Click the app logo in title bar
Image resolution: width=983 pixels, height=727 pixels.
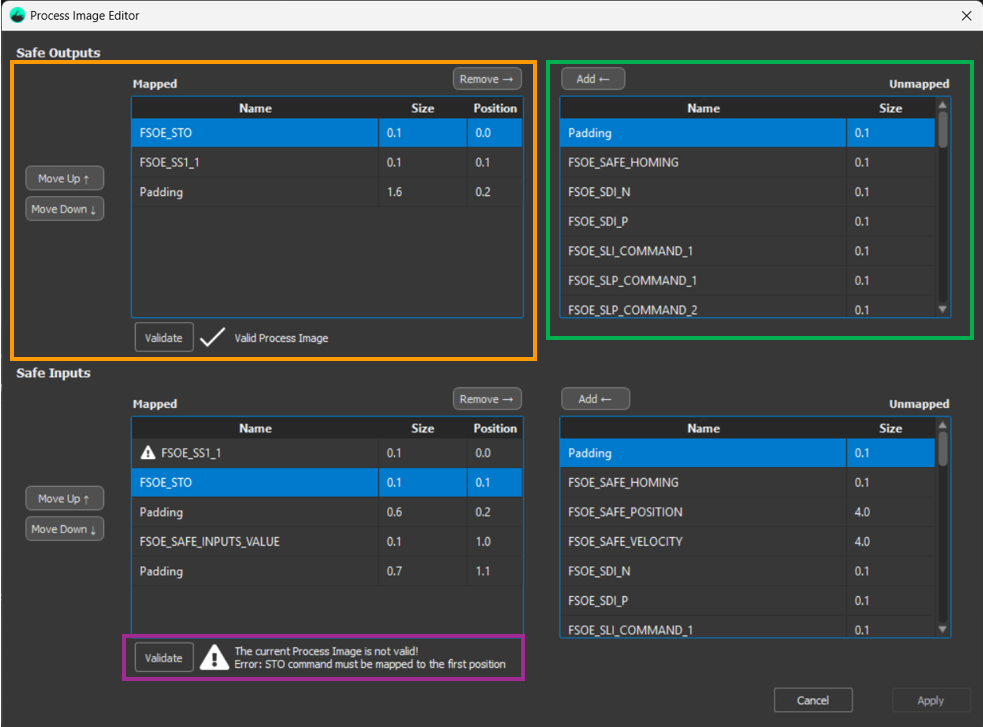[17, 15]
